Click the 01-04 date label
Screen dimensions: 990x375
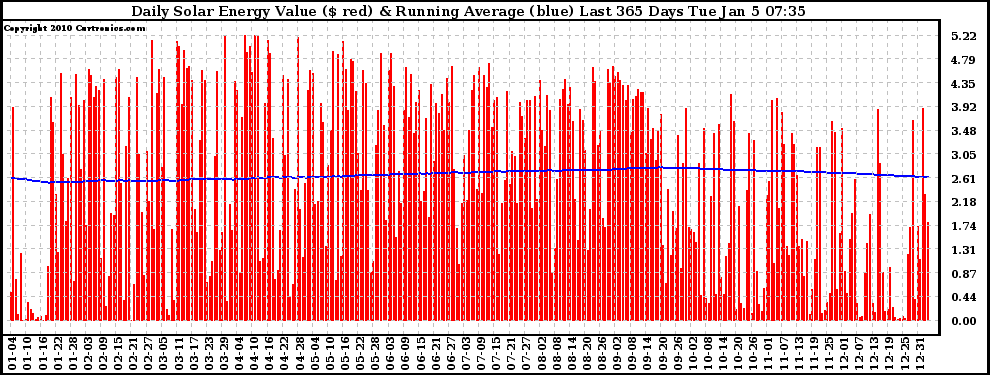[x=13, y=353]
